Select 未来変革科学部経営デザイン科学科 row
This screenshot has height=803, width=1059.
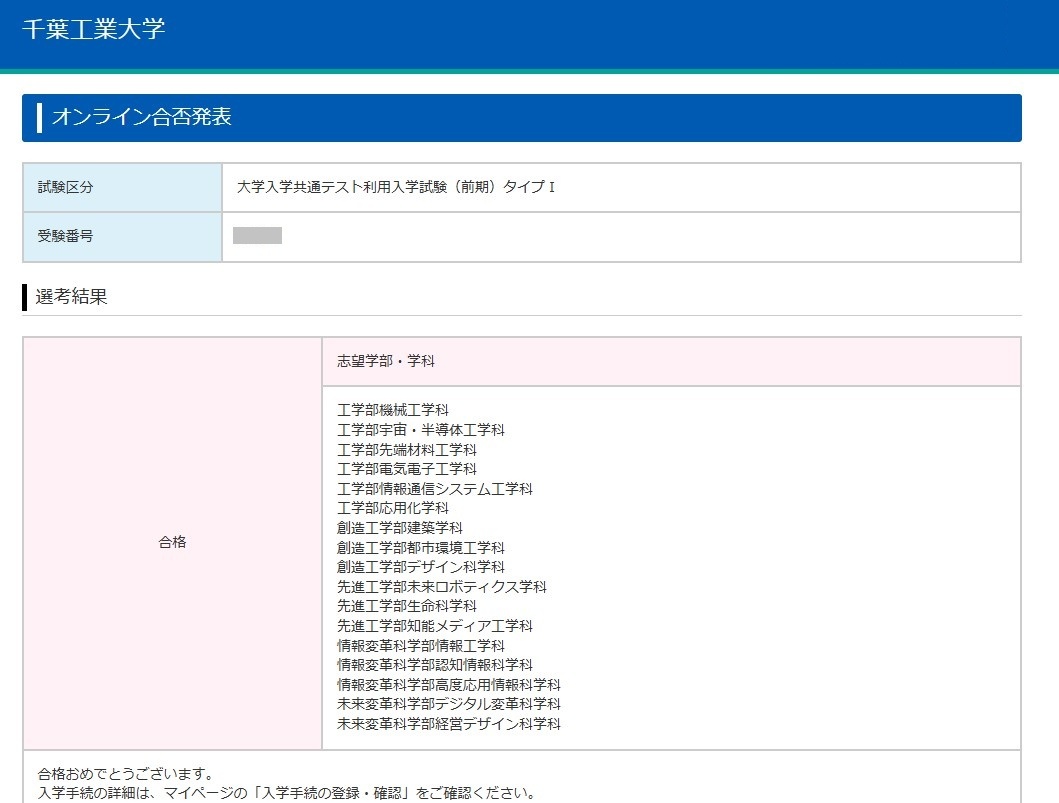click(x=448, y=723)
